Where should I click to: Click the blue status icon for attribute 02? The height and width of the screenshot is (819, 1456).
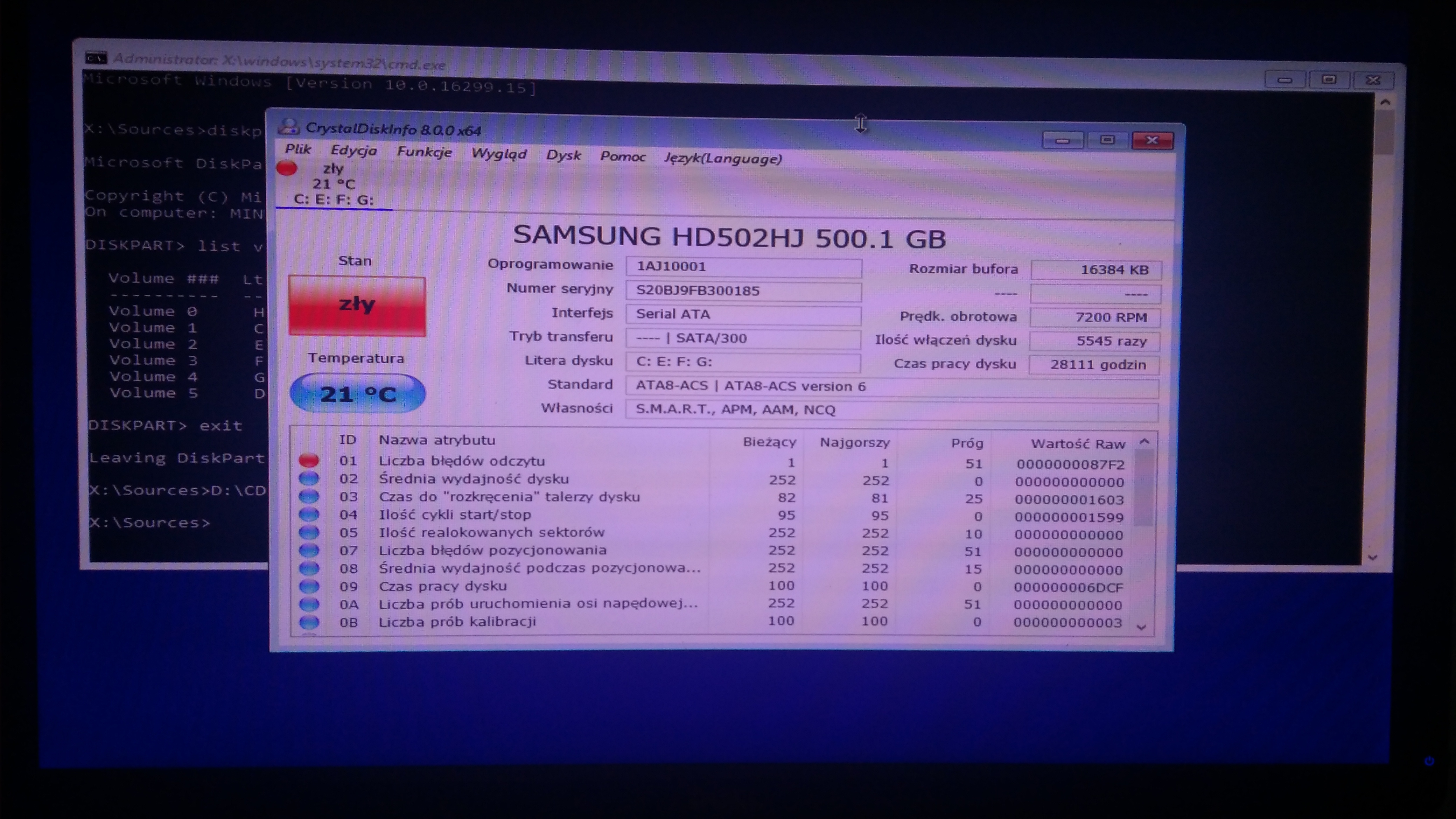click(309, 478)
